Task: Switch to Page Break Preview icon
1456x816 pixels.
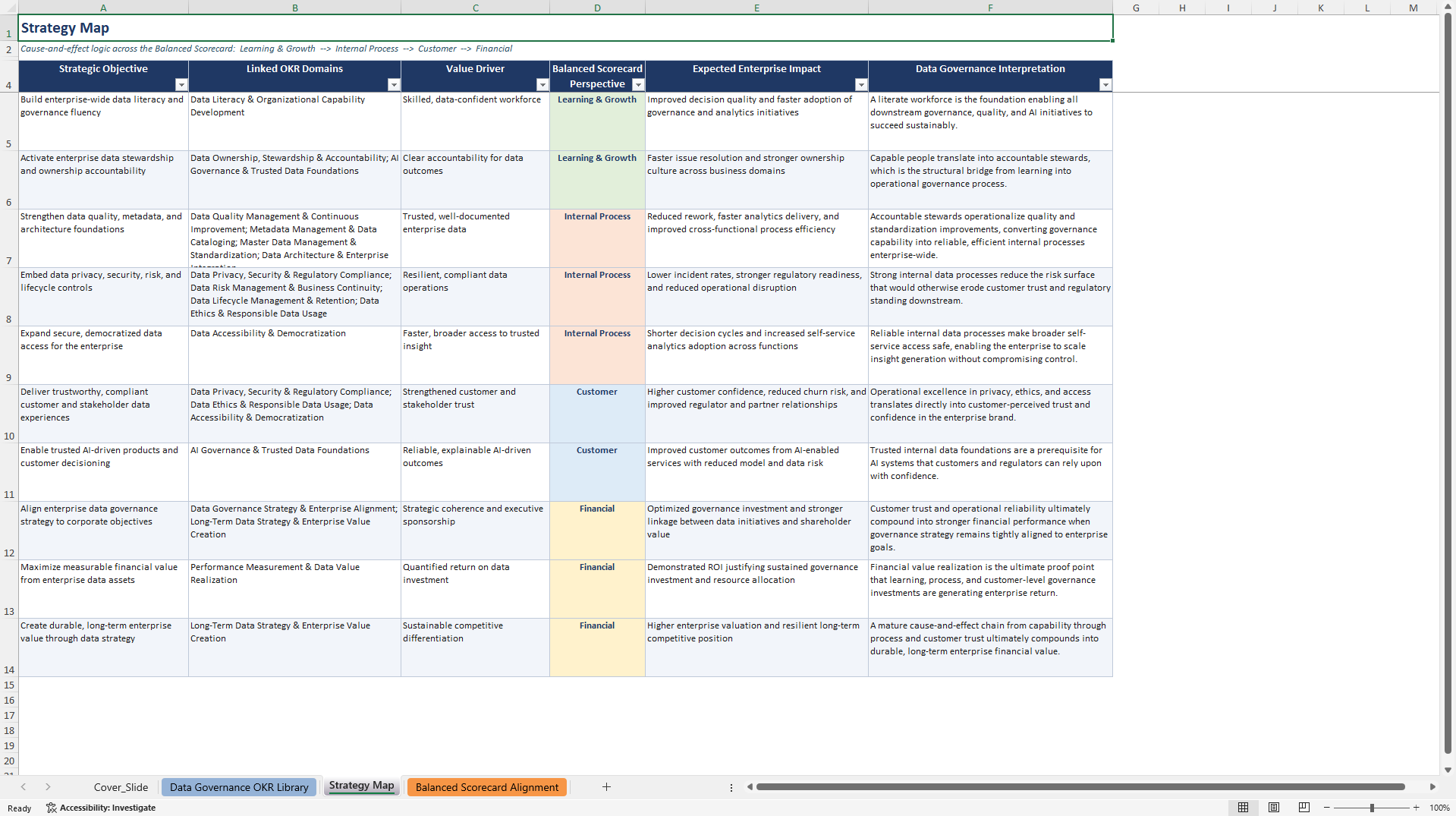Action: pos(1304,808)
